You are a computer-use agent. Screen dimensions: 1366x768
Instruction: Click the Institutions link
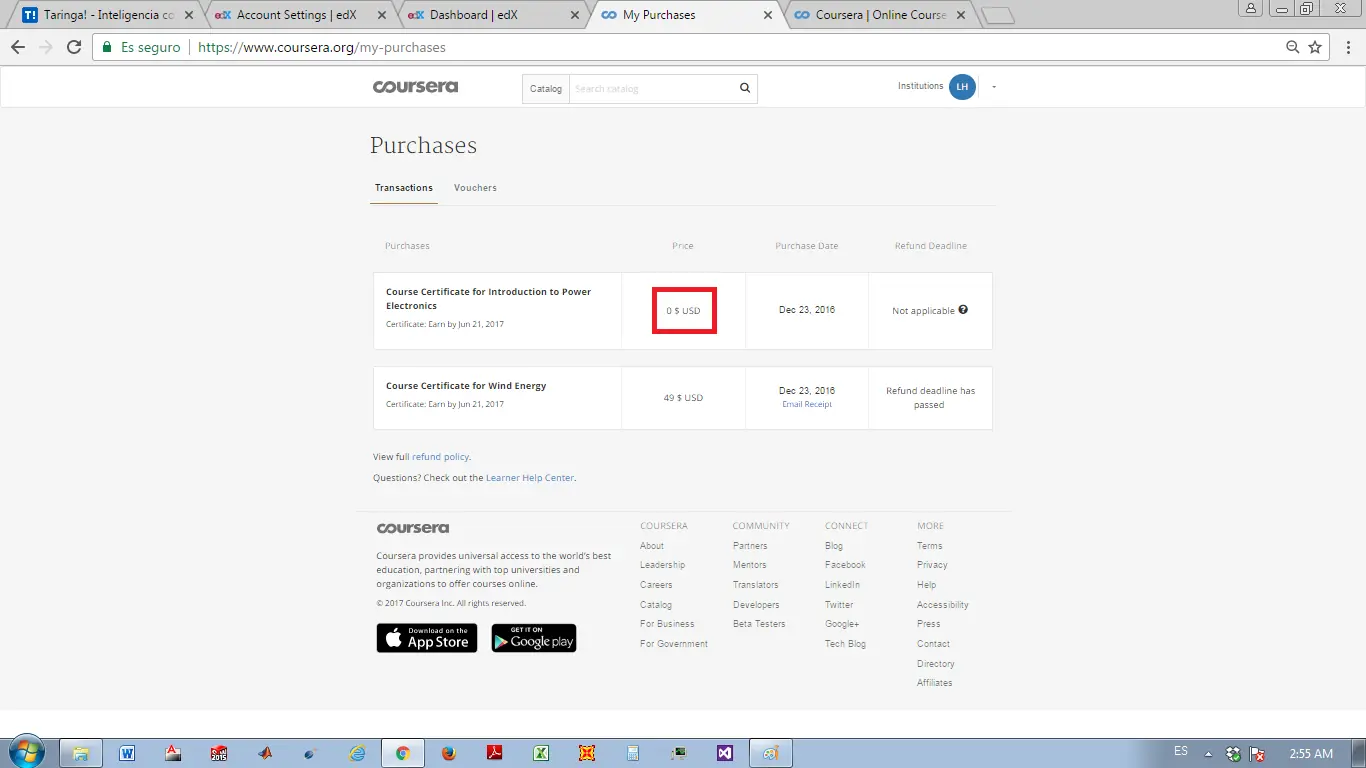(920, 86)
